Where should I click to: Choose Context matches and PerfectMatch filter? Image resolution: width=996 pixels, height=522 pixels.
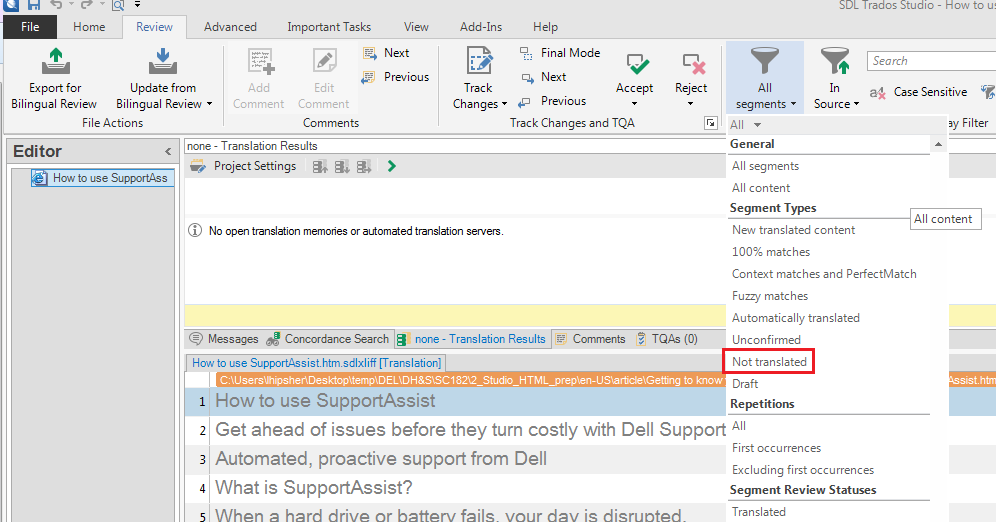click(x=824, y=274)
